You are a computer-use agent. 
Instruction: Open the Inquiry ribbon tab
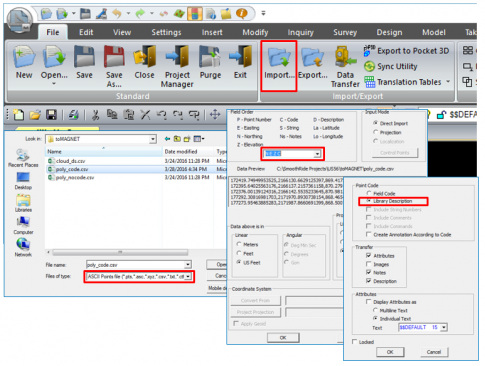tap(301, 32)
